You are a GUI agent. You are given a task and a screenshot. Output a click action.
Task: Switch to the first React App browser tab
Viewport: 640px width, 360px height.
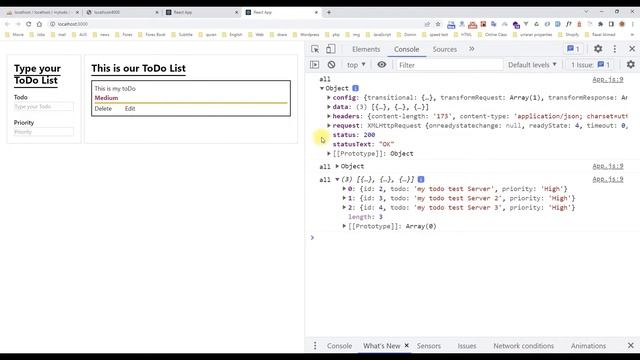[x=202, y=12]
